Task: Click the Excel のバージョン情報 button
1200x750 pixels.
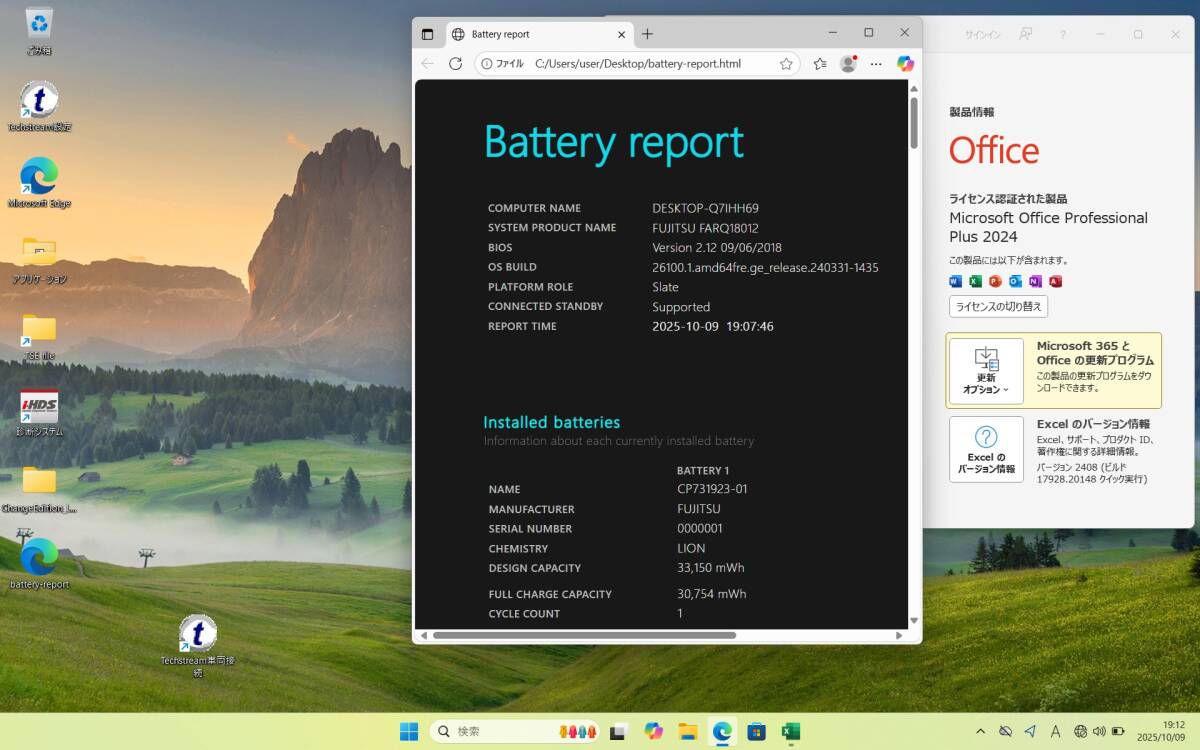Action: click(x=986, y=449)
